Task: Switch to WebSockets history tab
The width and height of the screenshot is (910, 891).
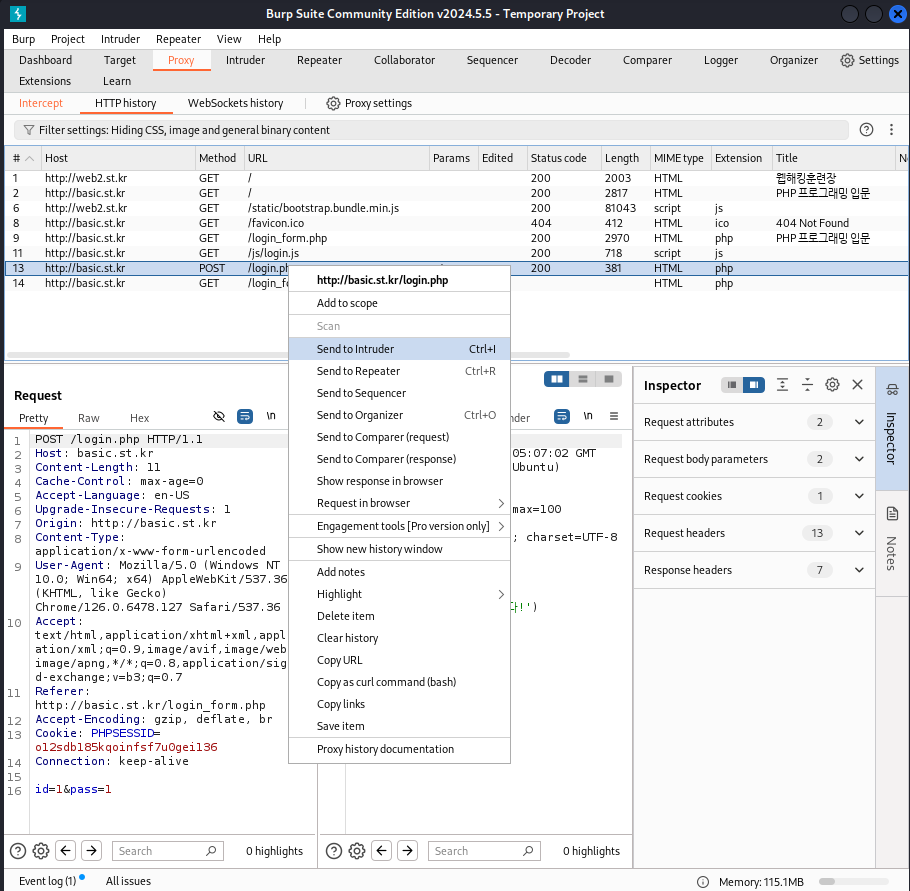Action: coord(235,103)
